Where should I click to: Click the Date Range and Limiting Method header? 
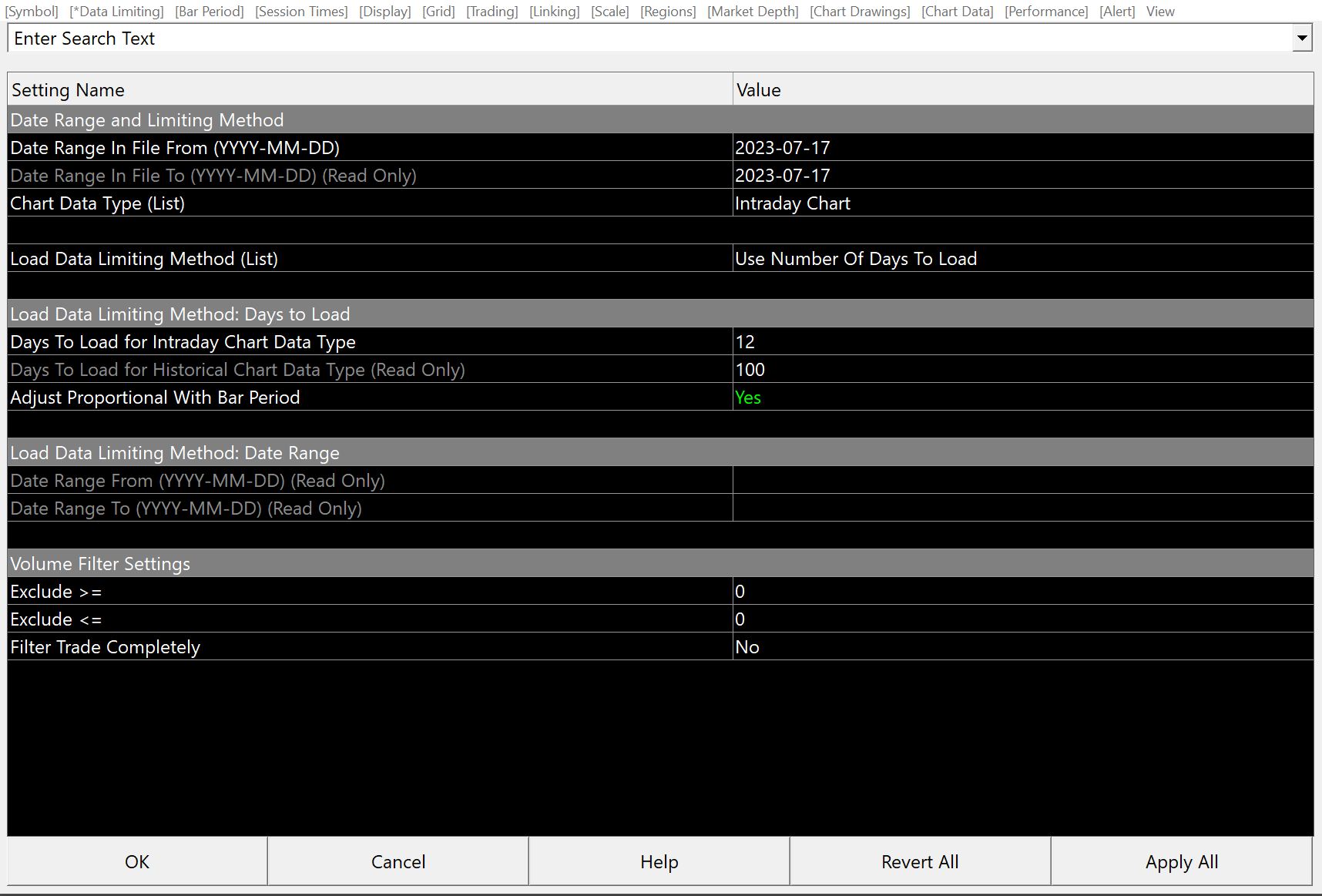pyautogui.click(x=660, y=119)
